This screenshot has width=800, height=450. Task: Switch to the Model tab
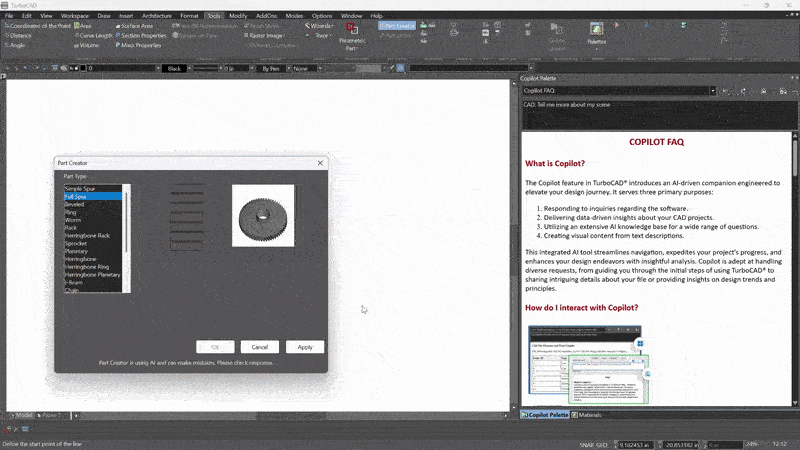(21, 415)
